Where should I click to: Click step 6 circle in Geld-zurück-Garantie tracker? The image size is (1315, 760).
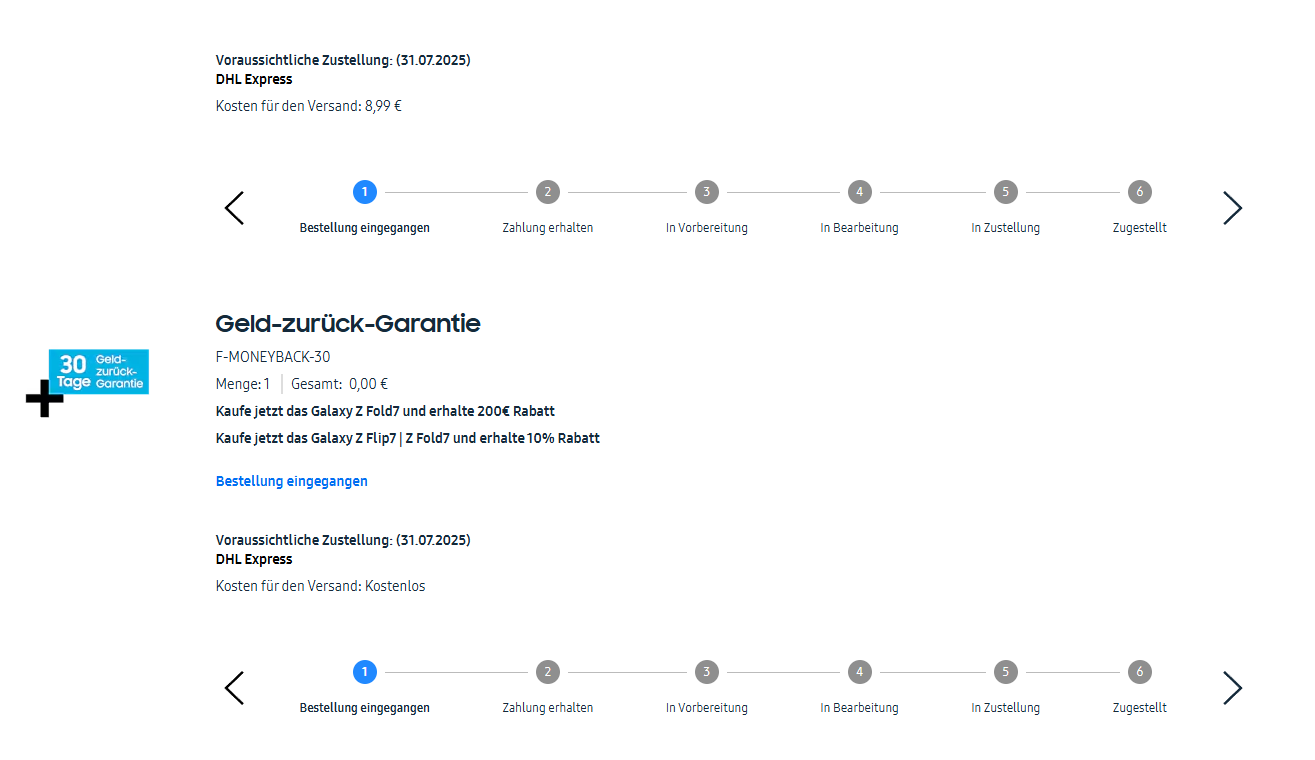(x=1139, y=672)
